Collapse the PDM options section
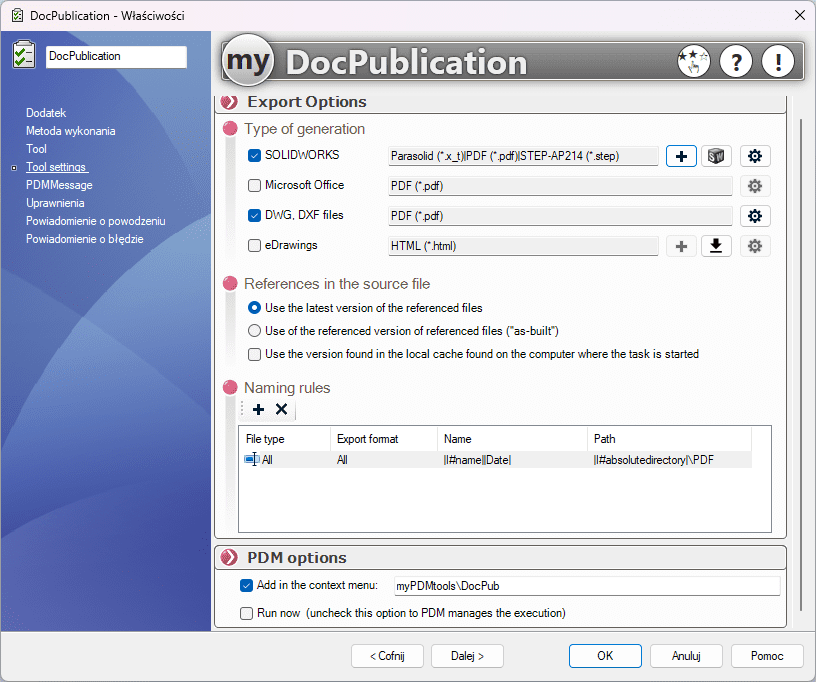816x682 pixels. tap(228, 558)
